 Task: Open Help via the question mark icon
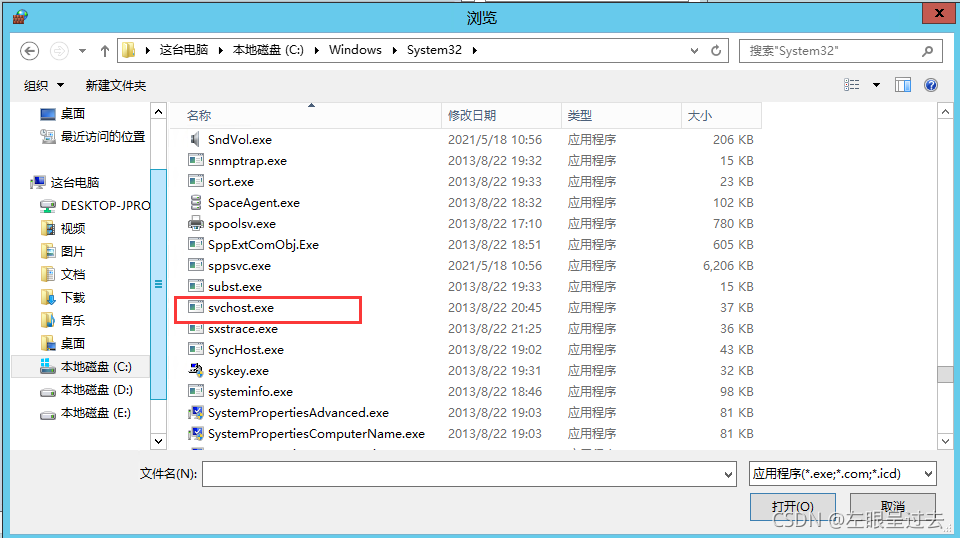931,85
